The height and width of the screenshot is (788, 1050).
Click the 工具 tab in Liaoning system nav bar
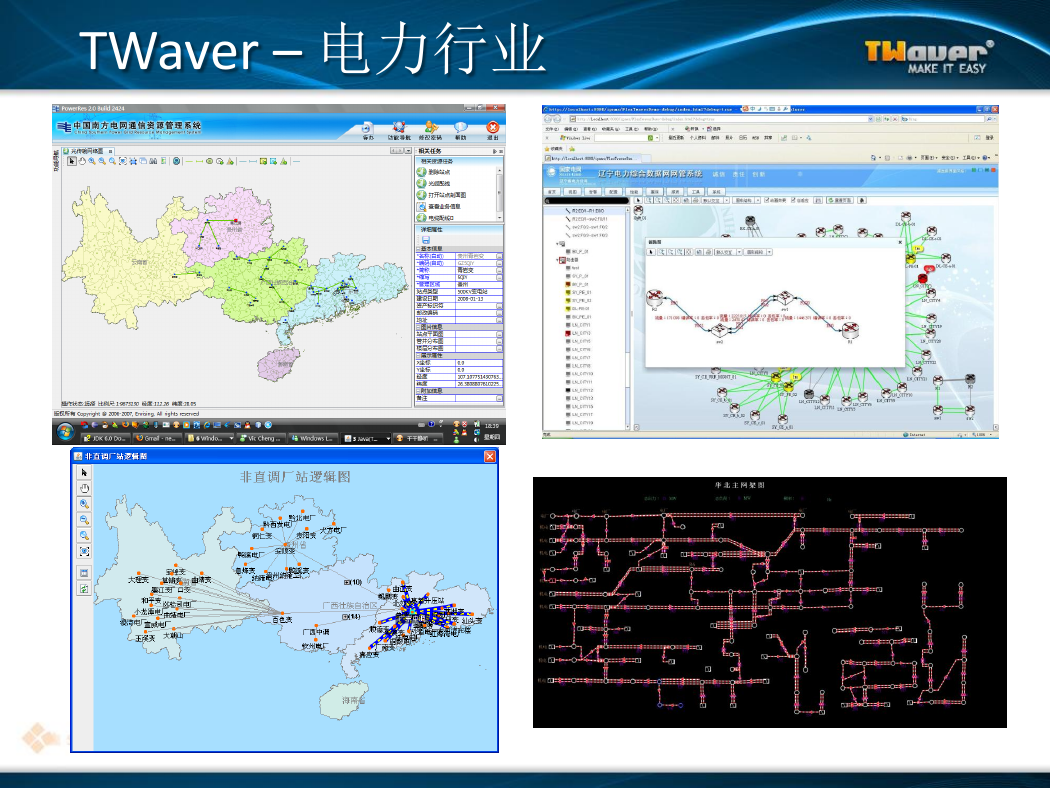point(695,191)
